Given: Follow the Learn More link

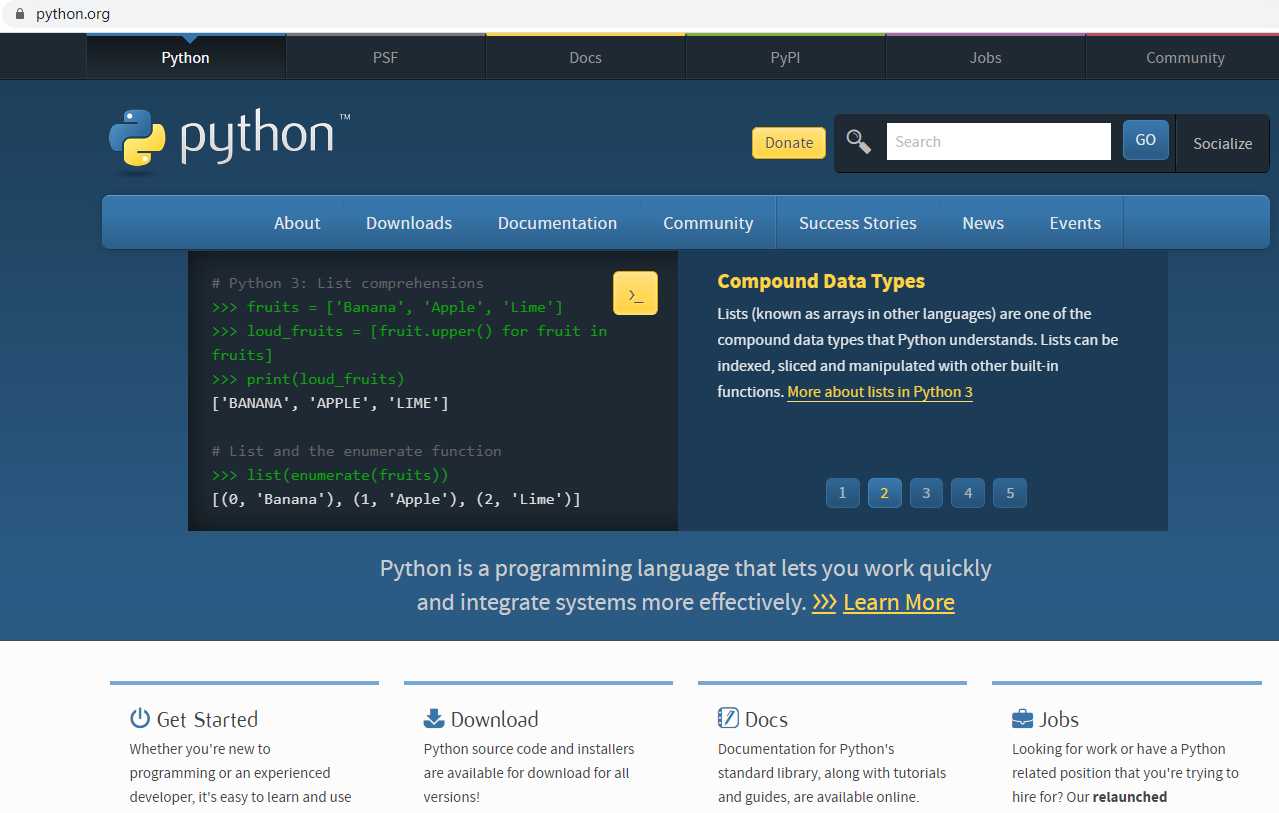Looking at the screenshot, I should point(899,602).
